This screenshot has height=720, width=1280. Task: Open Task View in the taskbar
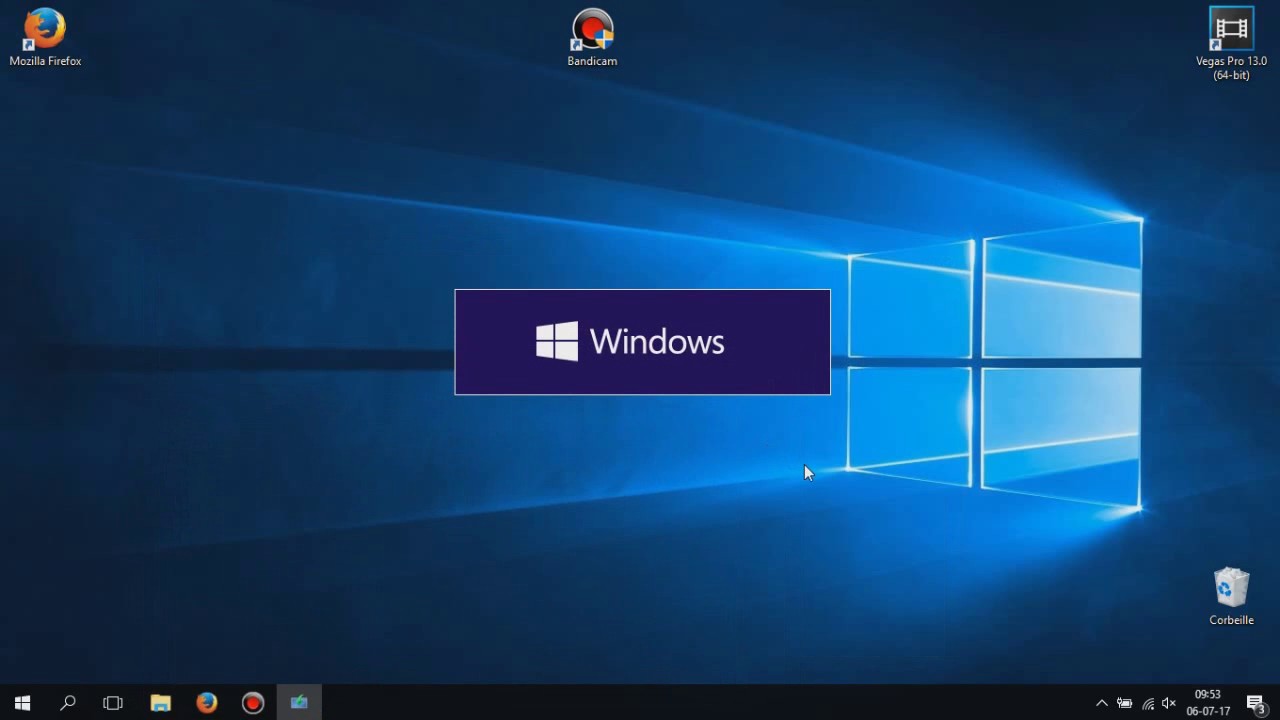pos(113,703)
